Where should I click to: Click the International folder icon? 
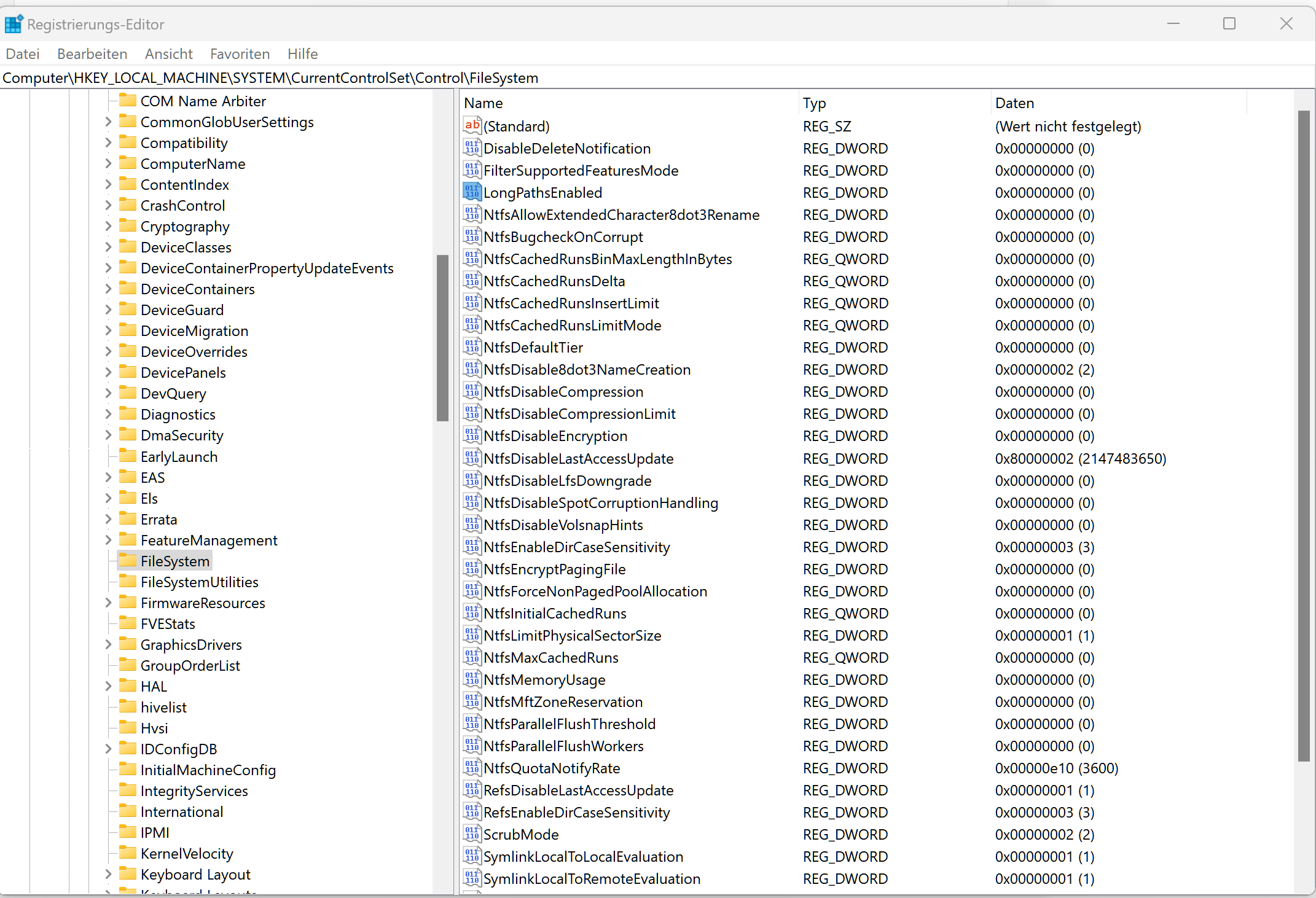click(x=128, y=811)
